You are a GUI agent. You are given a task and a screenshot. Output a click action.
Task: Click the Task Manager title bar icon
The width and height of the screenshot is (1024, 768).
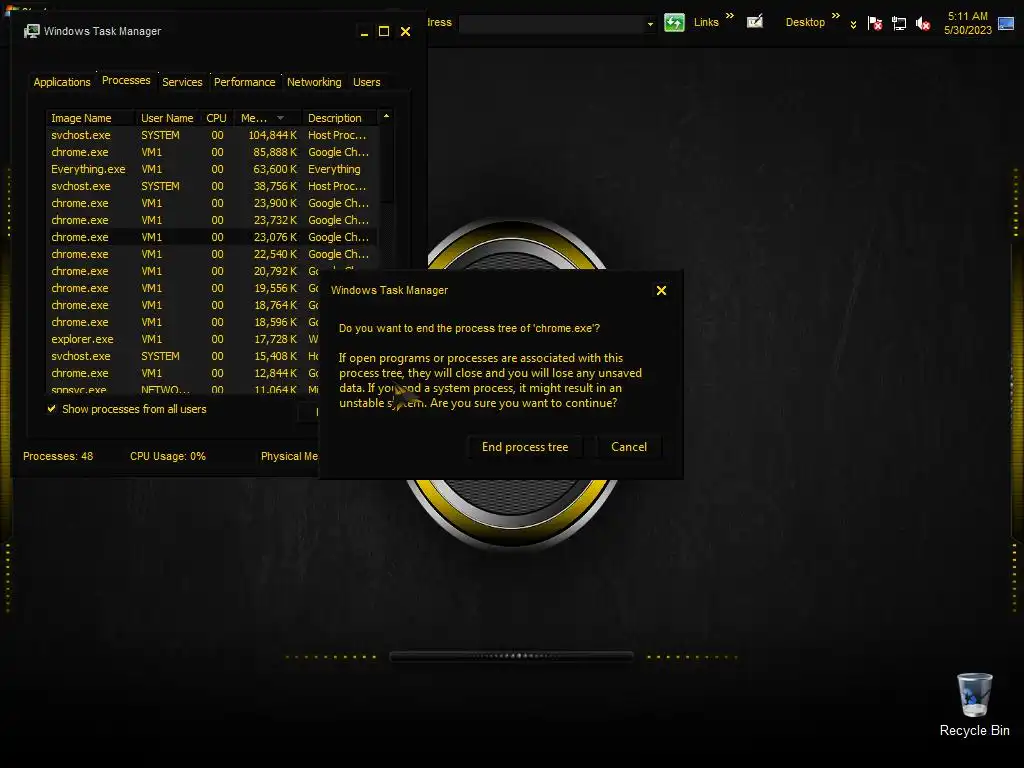coord(31,31)
